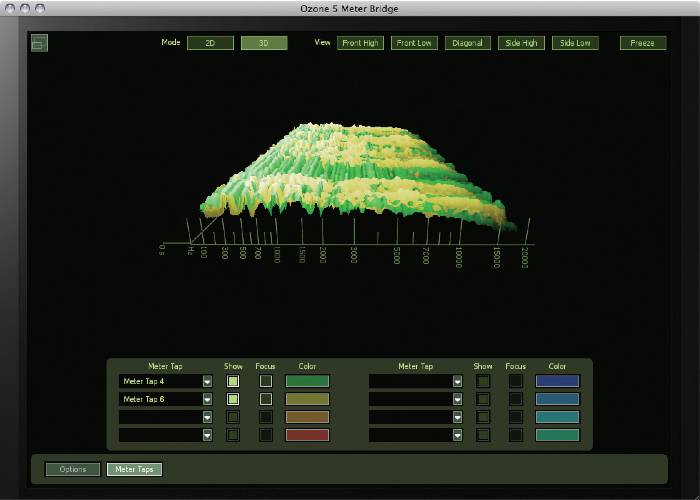The image size is (700, 500).
Task: Switch to the Meter Taps tab
Action: coord(134,469)
